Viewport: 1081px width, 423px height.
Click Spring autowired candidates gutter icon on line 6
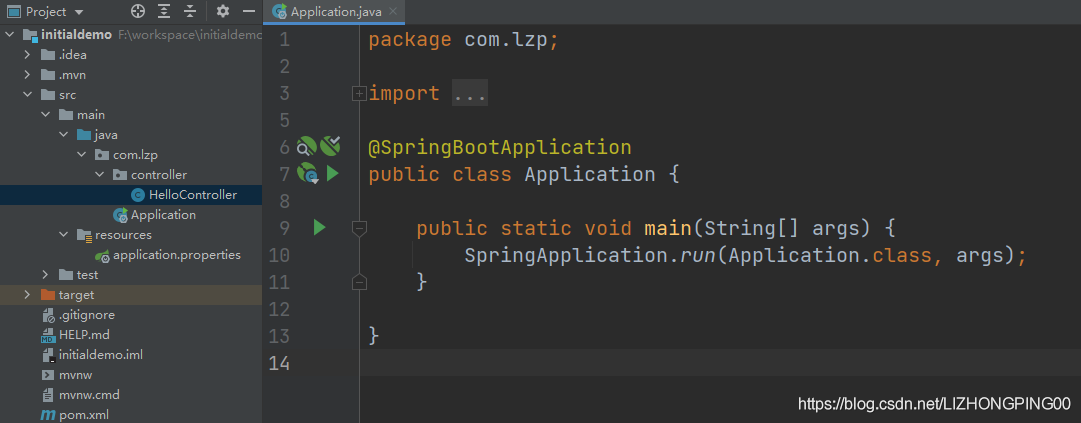(331, 145)
